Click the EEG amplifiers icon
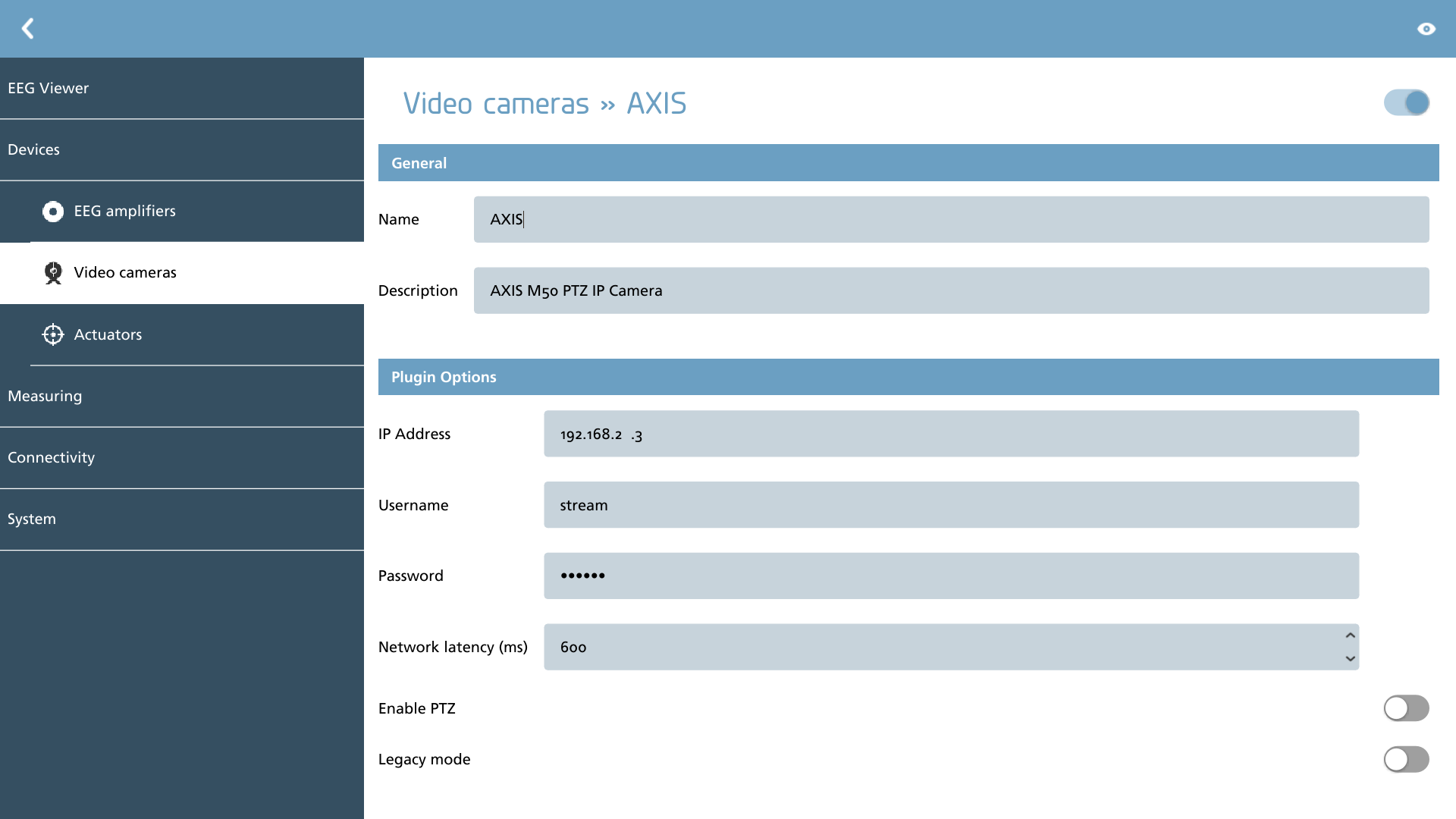1456x819 pixels. [x=53, y=212]
